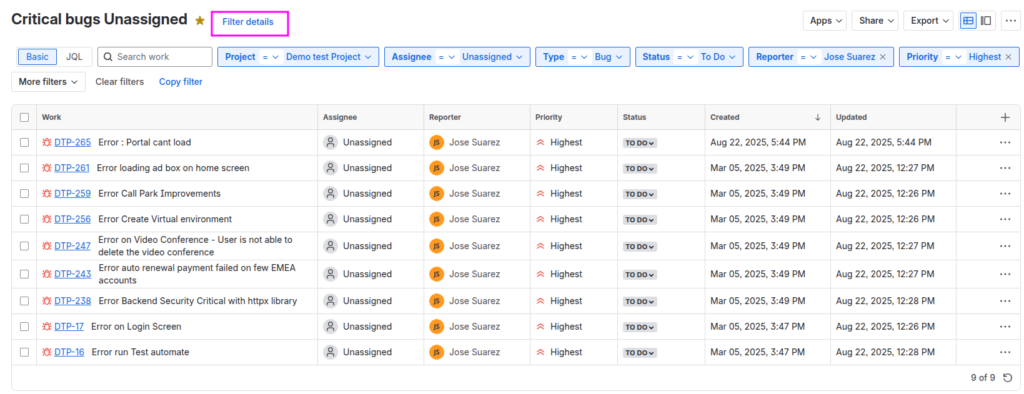1024x394 pixels.
Task: Open row actions for DTP-17
Action: 1005,327
